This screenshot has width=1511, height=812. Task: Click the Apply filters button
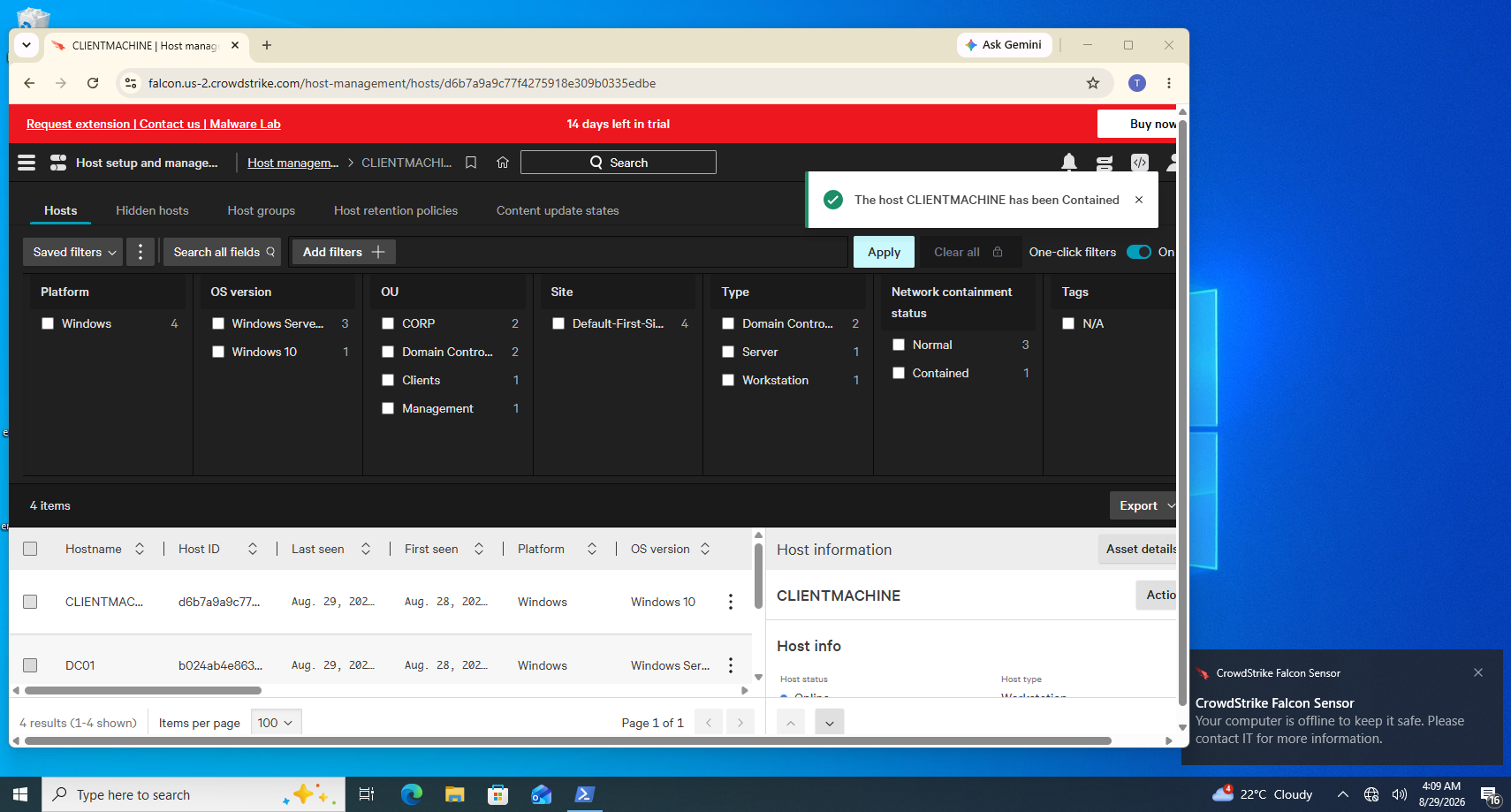[884, 252]
